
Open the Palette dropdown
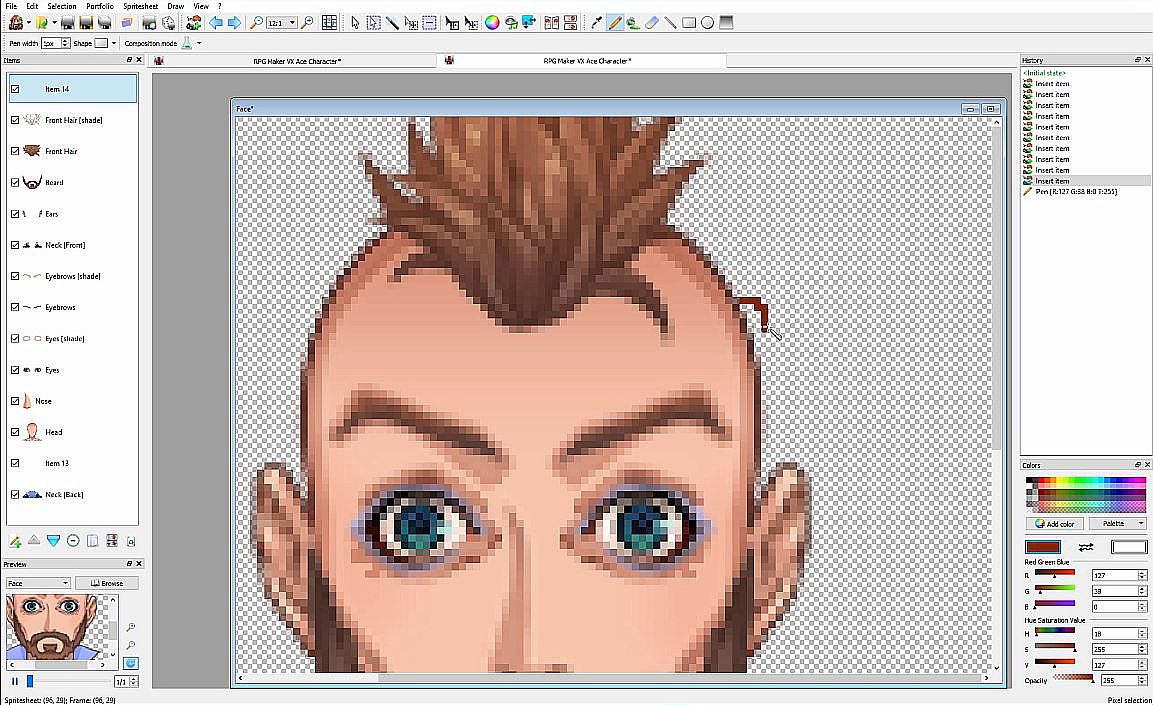click(1118, 523)
